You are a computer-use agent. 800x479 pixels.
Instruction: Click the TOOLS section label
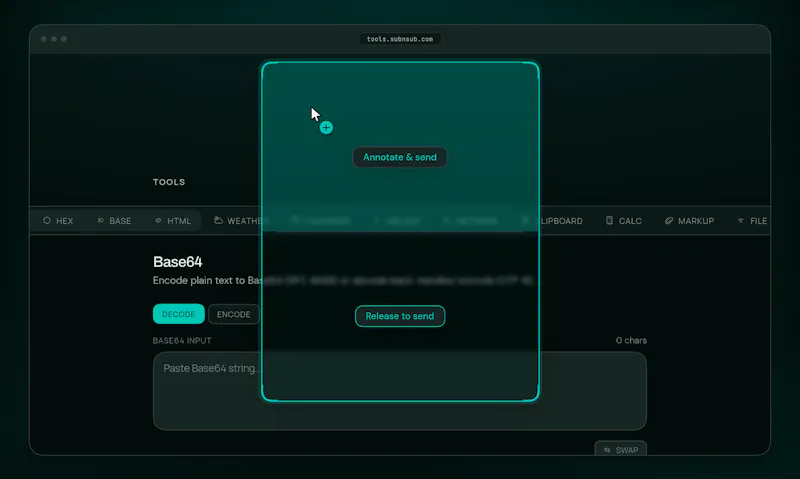tap(169, 182)
